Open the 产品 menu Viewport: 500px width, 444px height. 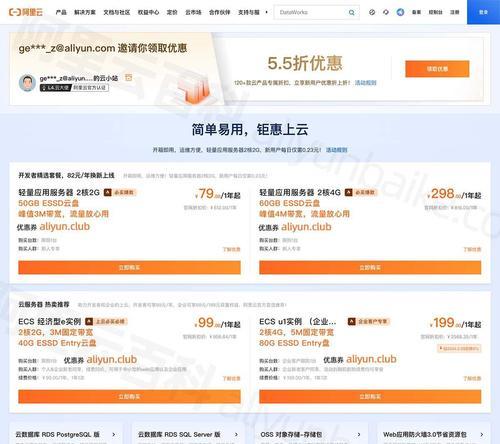pyautogui.click(x=61, y=12)
